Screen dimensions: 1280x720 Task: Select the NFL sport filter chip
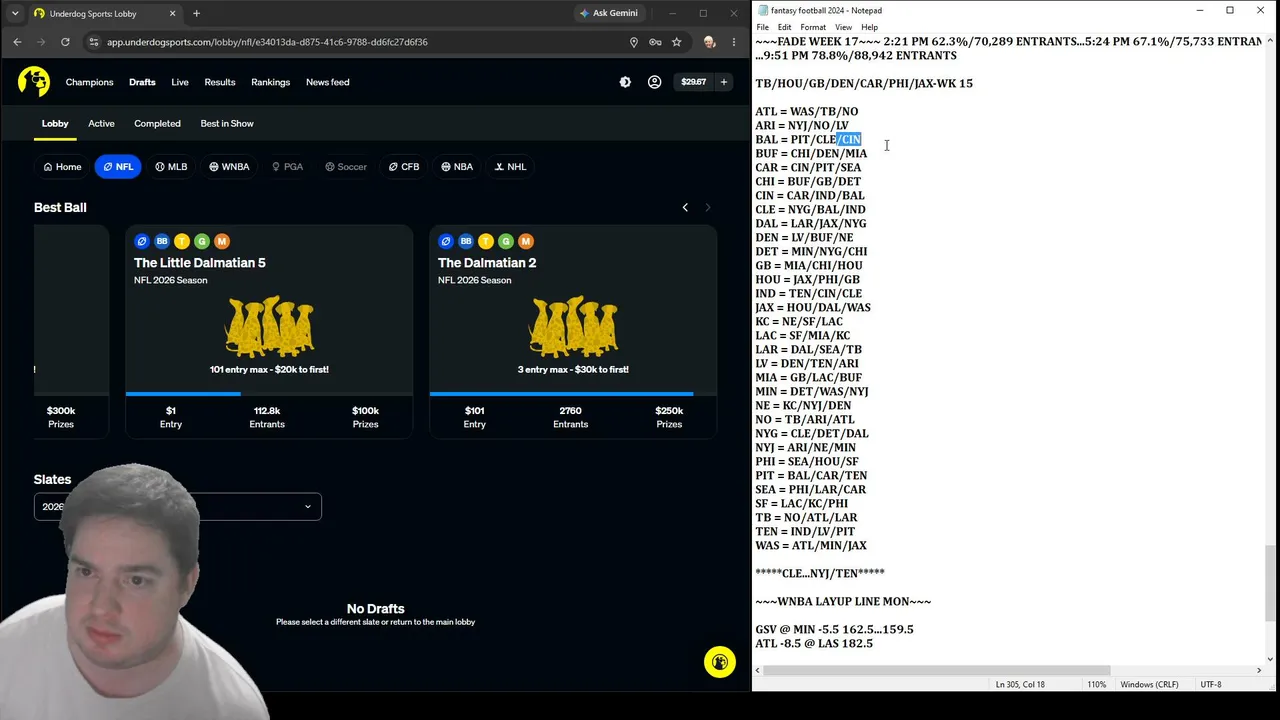pos(118,167)
